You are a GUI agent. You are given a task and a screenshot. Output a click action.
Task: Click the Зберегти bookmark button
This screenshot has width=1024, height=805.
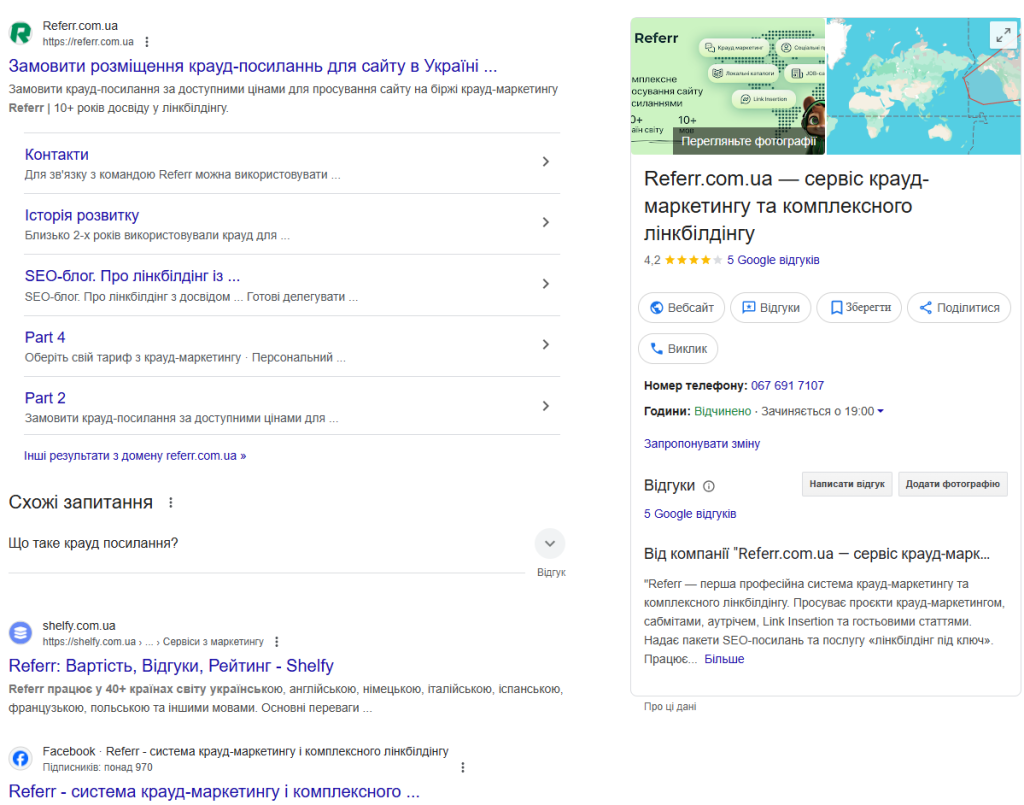pos(859,308)
